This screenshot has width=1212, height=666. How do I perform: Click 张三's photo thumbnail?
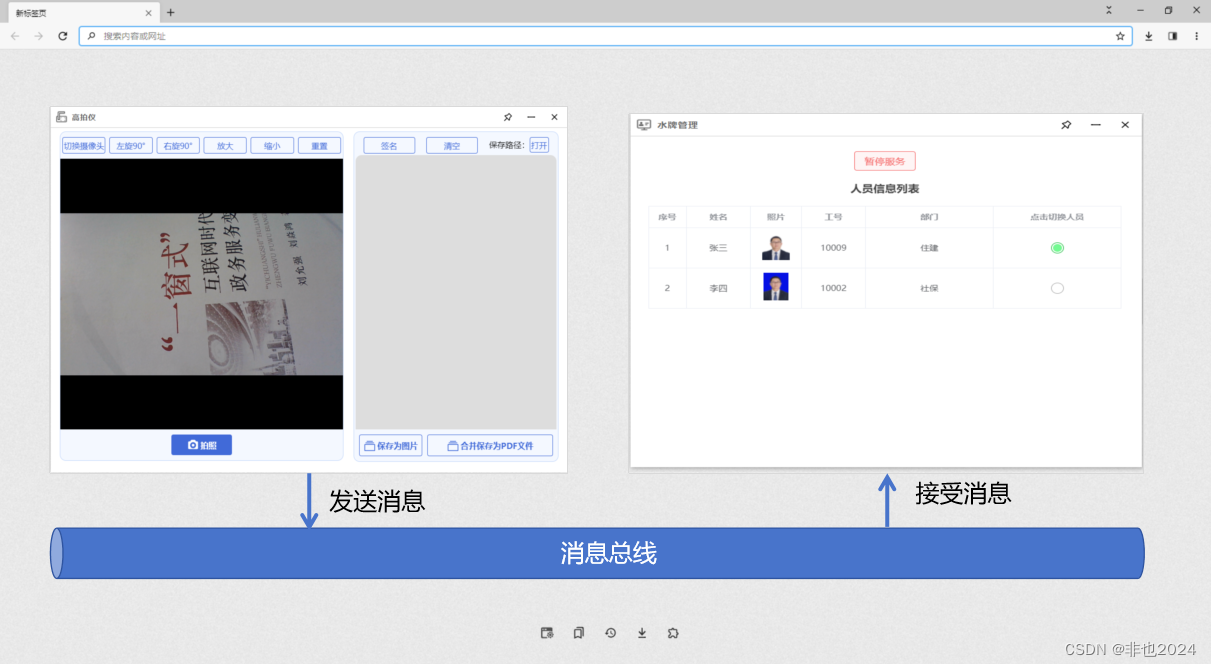[x=776, y=248]
